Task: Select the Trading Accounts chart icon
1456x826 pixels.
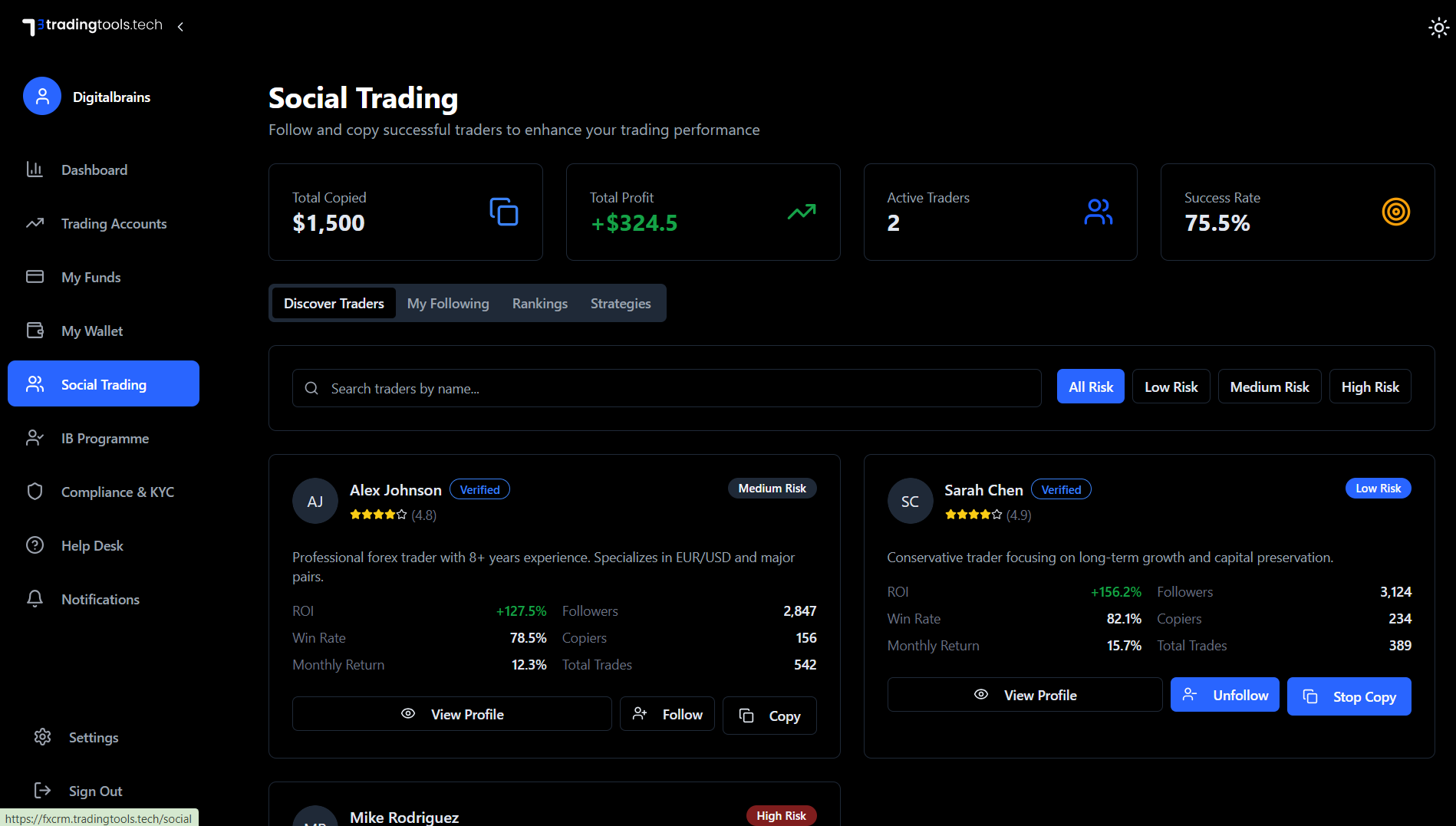Action: click(x=35, y=223)
